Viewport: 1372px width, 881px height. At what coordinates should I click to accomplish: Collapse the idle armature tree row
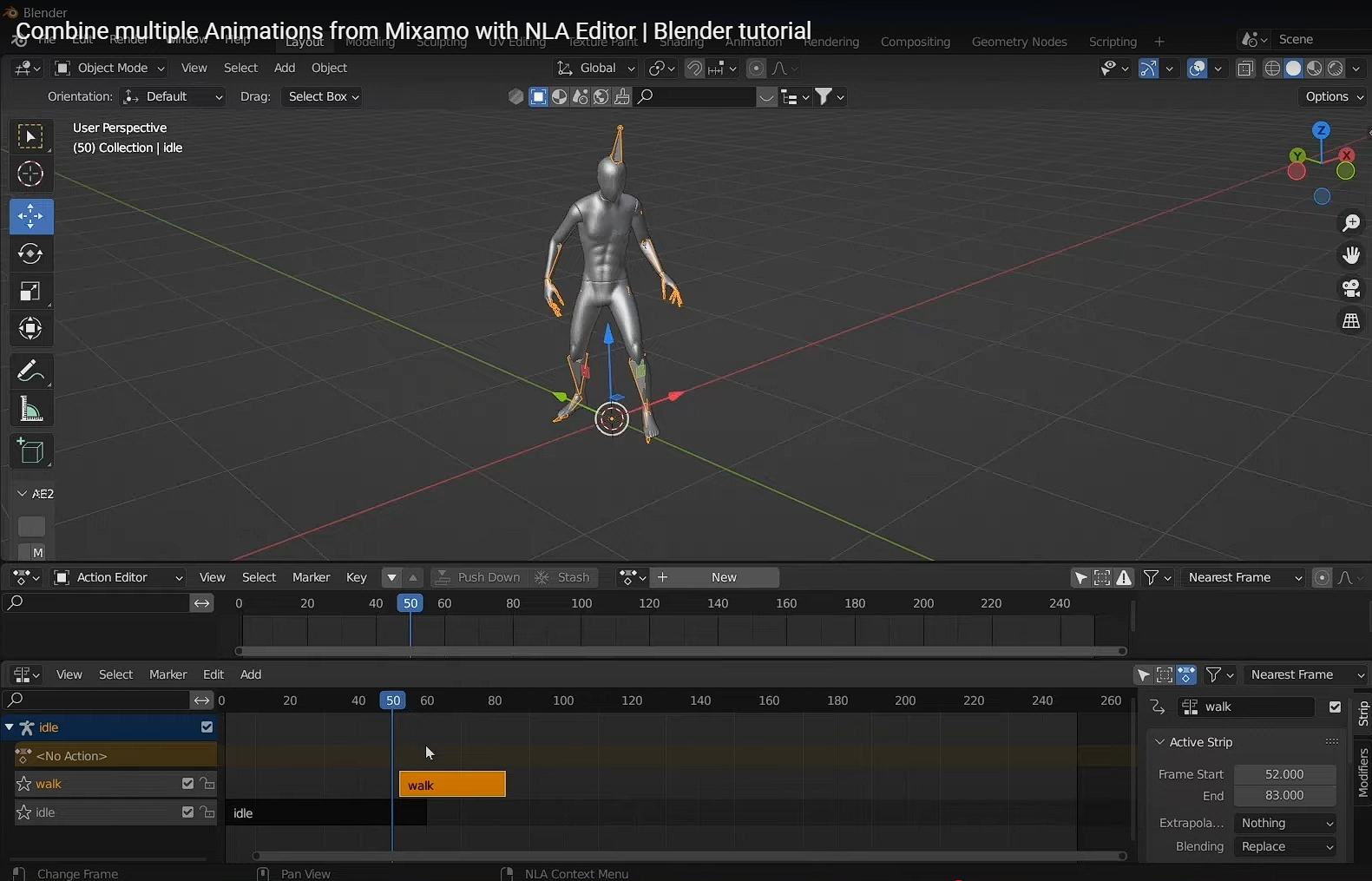9,727
